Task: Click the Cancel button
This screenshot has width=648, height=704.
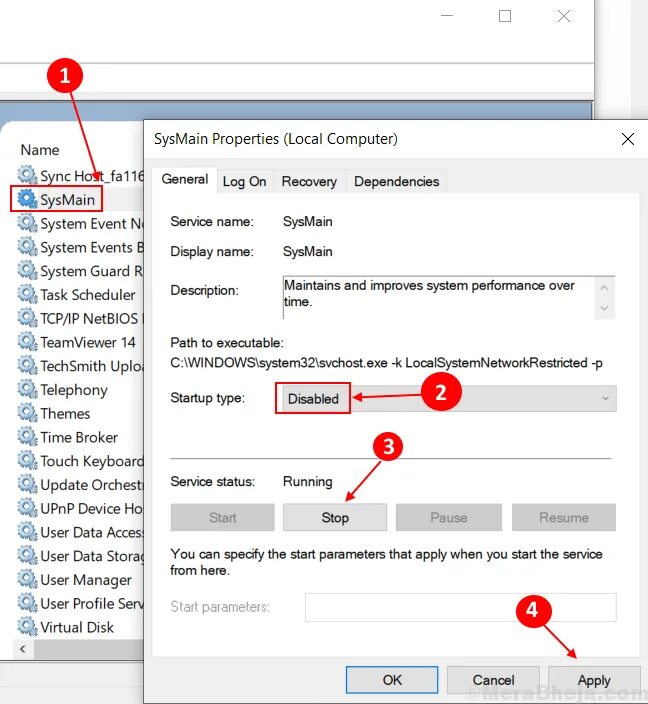Action: 494,680
